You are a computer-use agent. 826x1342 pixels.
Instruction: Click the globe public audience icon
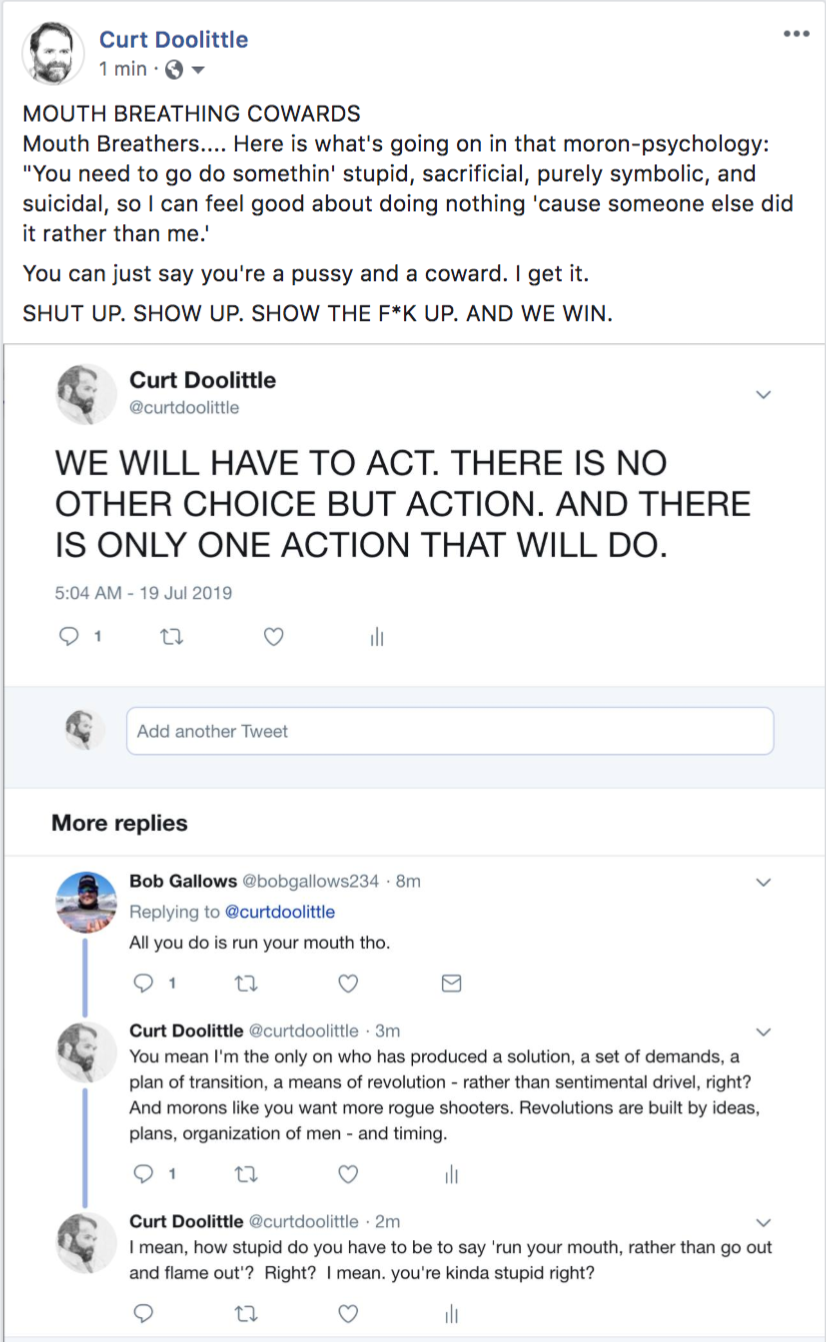tap(172, 70)
